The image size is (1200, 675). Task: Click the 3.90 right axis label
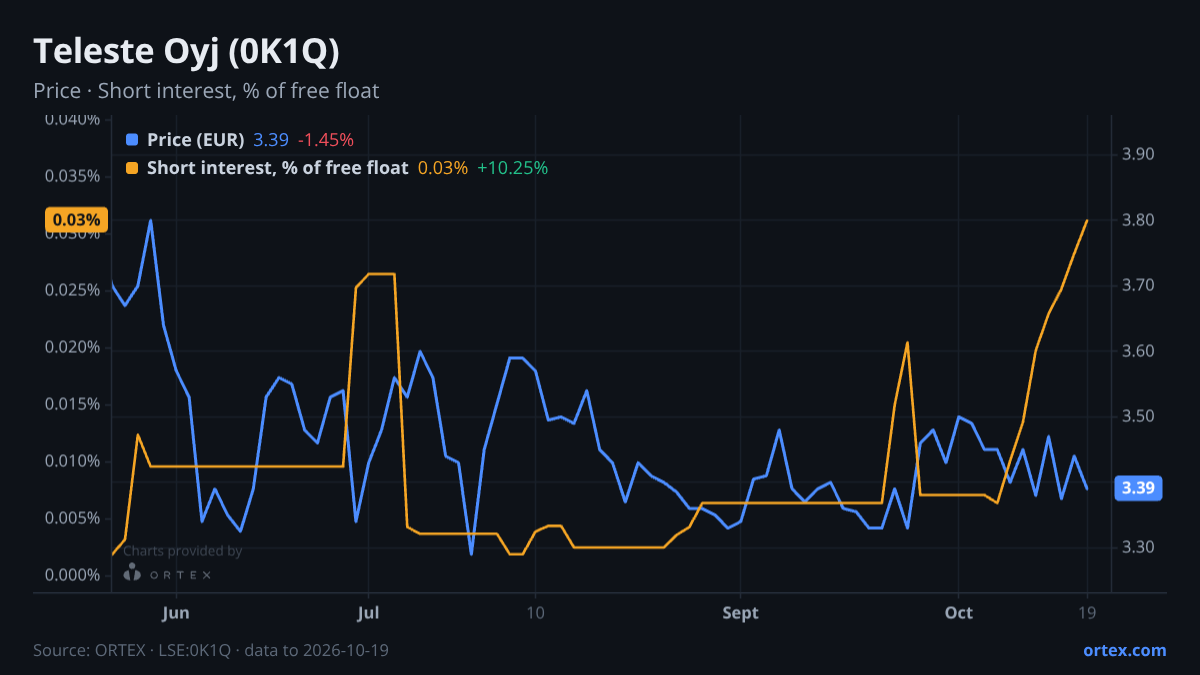(x=1138, y=154)
